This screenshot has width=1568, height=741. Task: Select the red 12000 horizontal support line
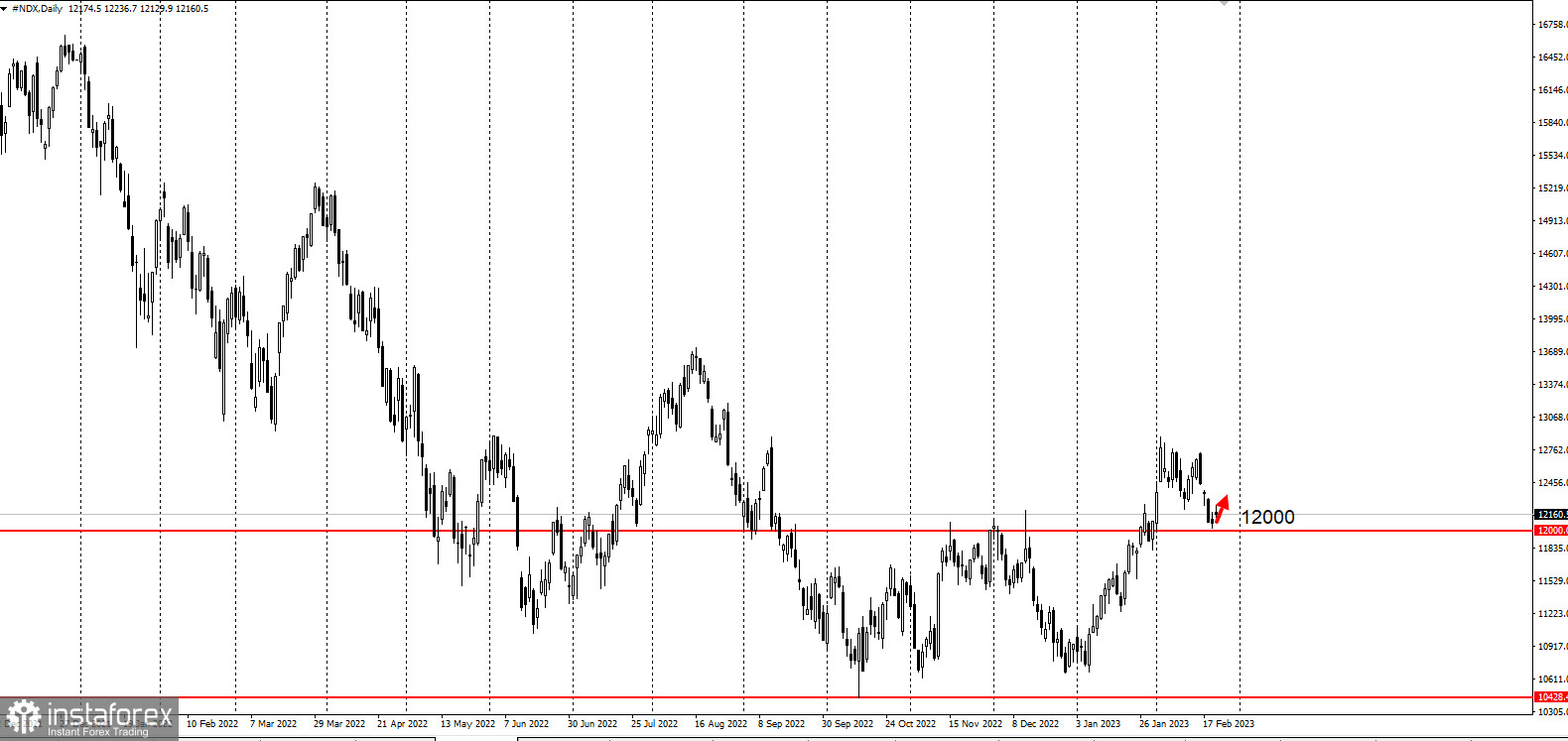(x=766, y=531)
